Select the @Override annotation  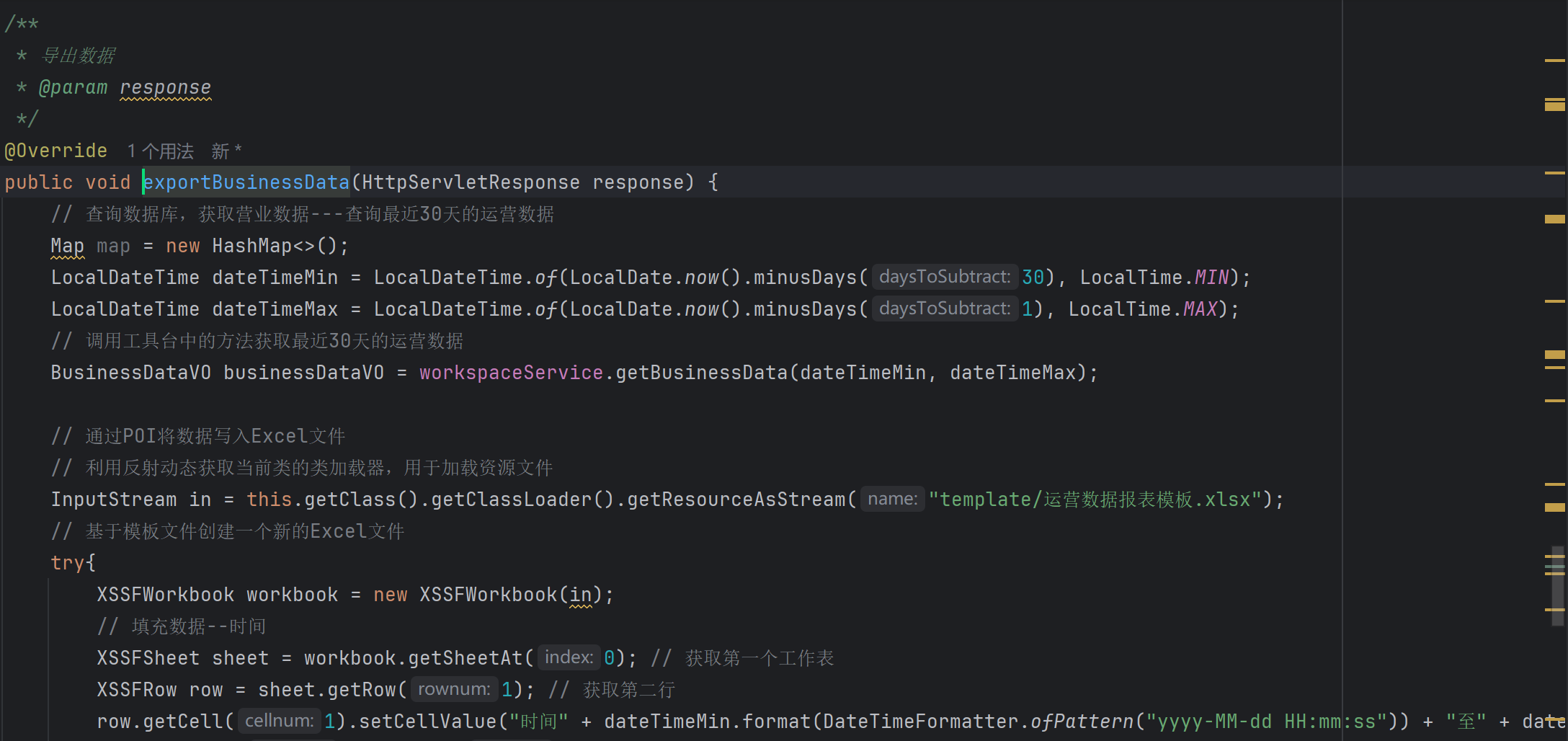click(56, 151)
